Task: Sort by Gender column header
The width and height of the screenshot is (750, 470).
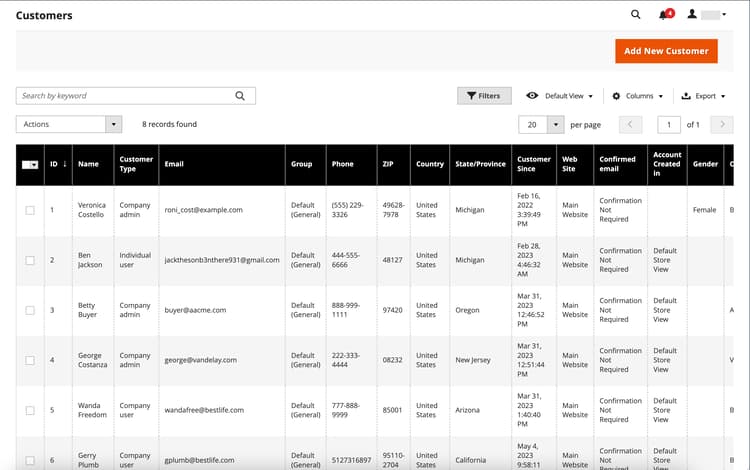Action: (x=706, y=164)
